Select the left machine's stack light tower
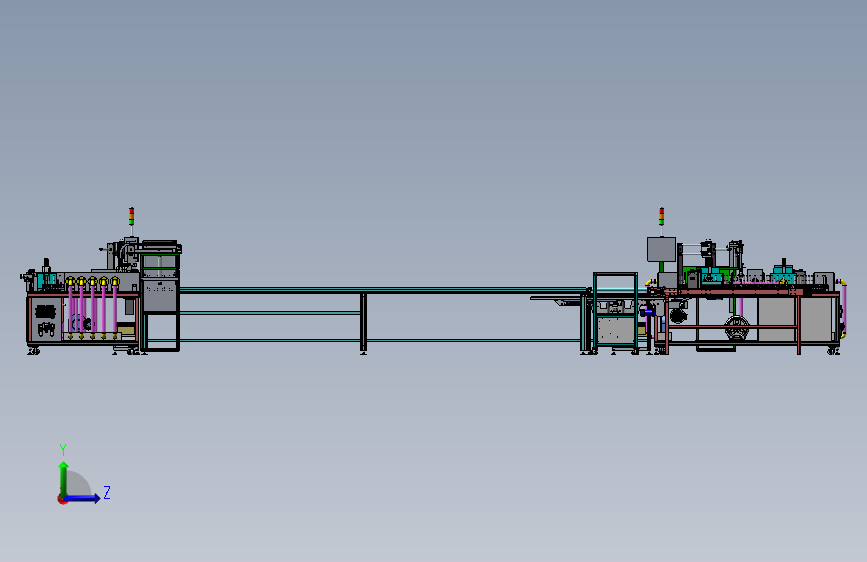The width and height of the screenshot is (867, 562). tap(132, 216)
